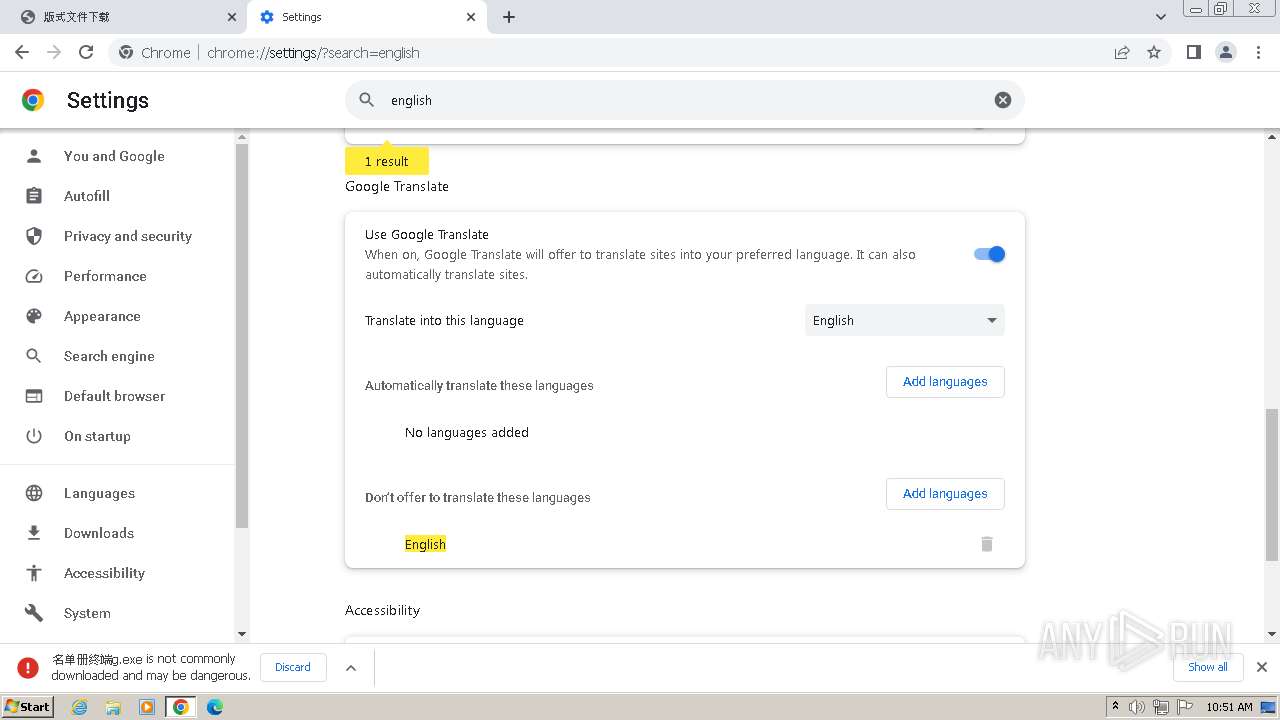Click the Chrome logo beside Settings
Image resolution: width=1280 pixels, height=720 pixels.
click(33, 100)
